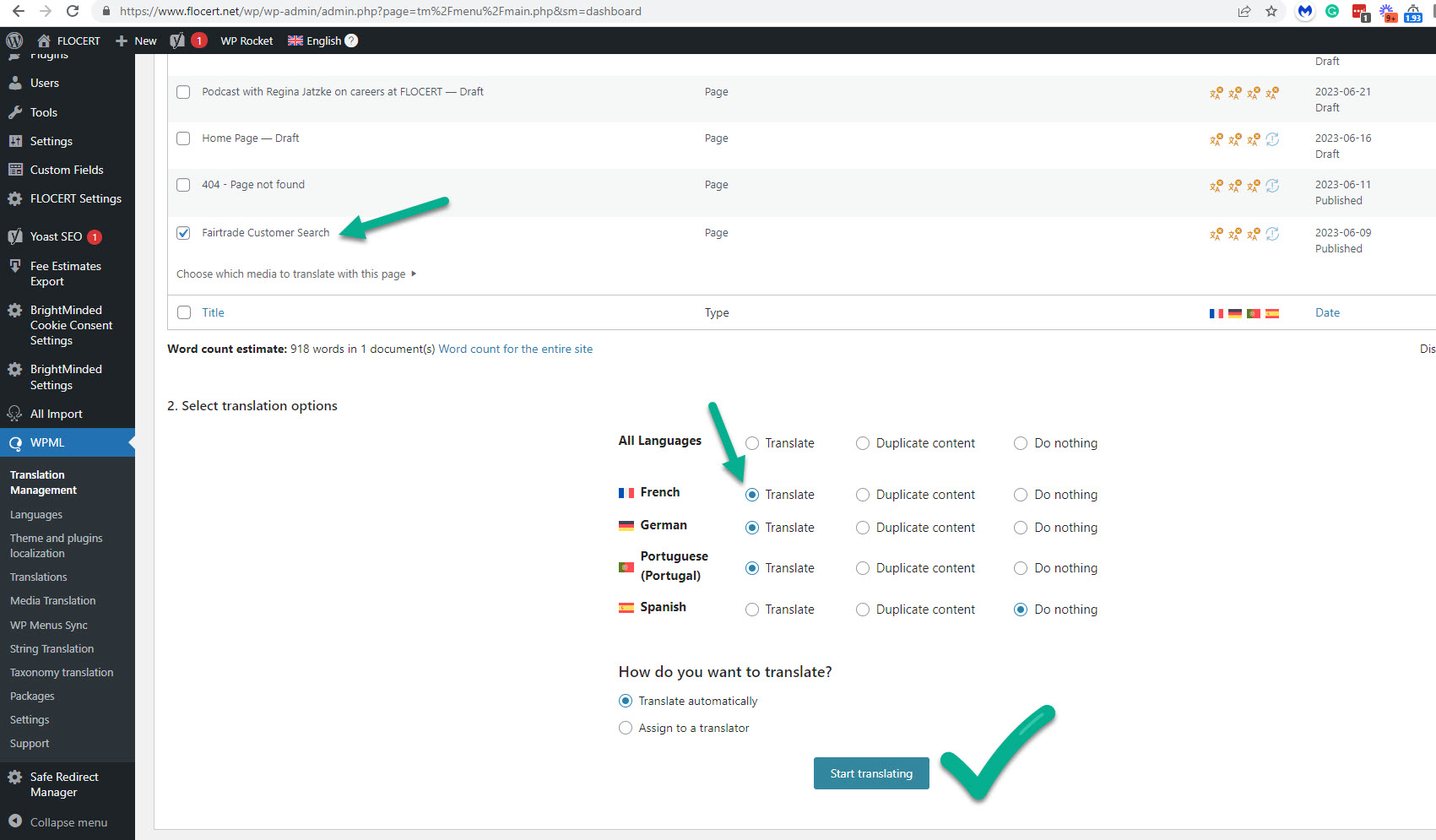The image size is (1436, 840).
Task: Open WP Menus Sync submenu item
Action: [x=49, y=625]
